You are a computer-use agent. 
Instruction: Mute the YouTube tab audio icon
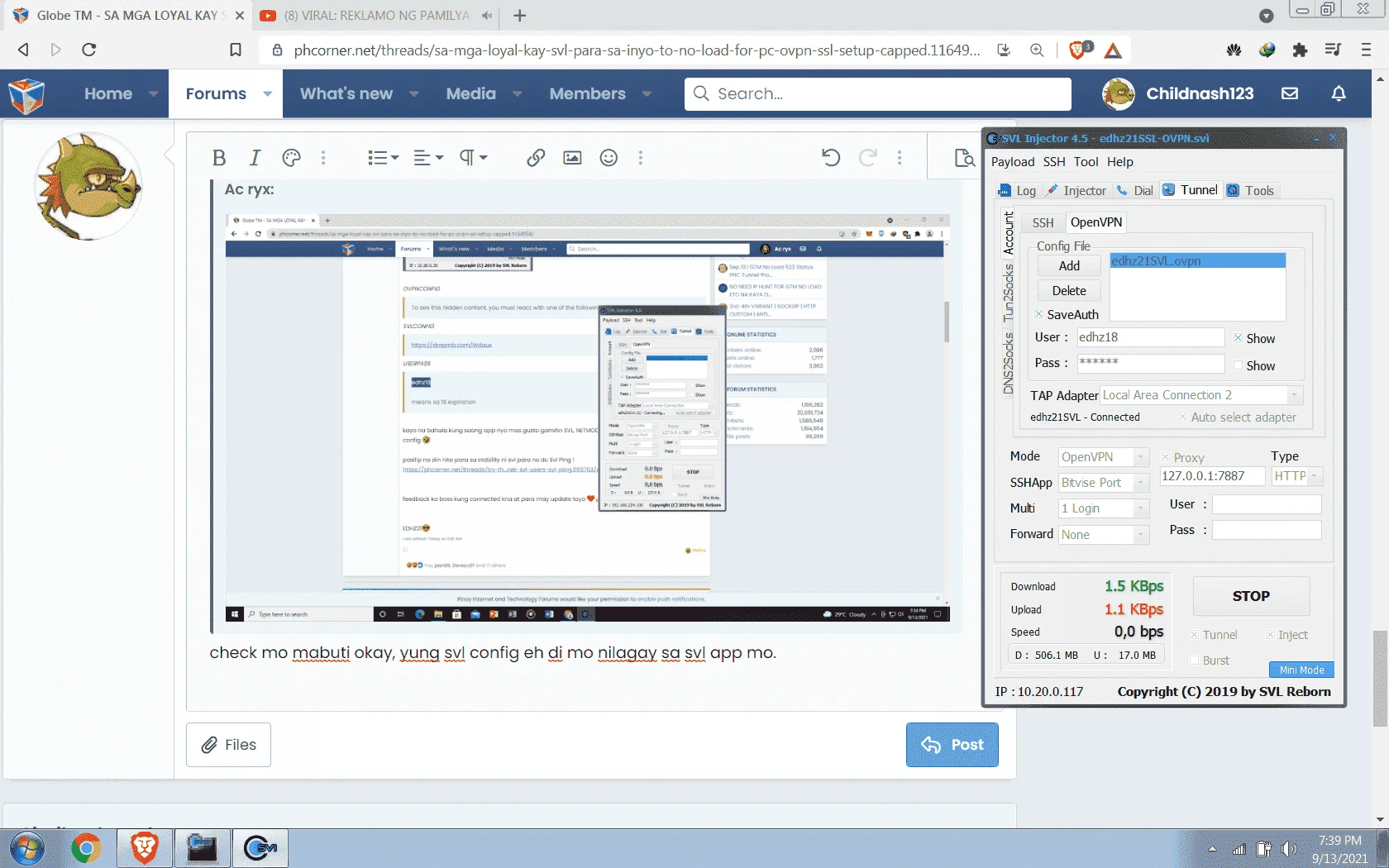487,16
